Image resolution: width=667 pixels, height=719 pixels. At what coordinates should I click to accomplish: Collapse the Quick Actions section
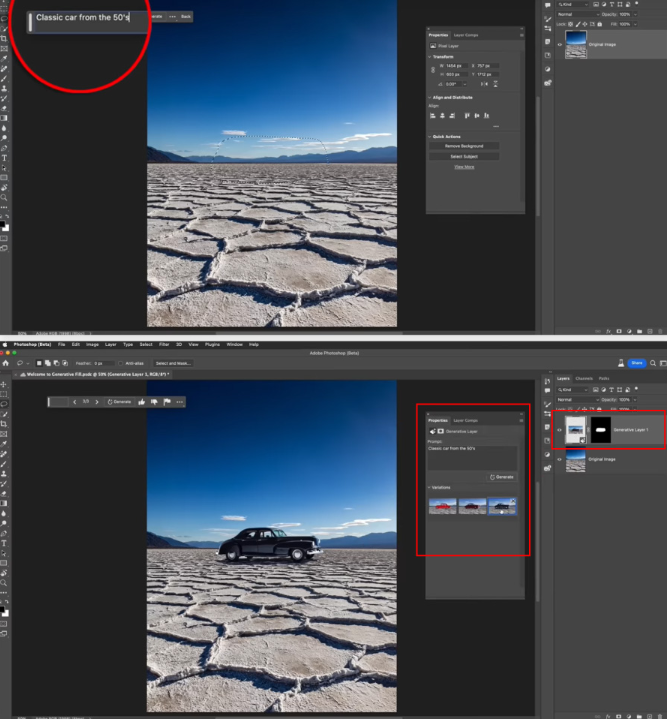[x=430, y=137]
